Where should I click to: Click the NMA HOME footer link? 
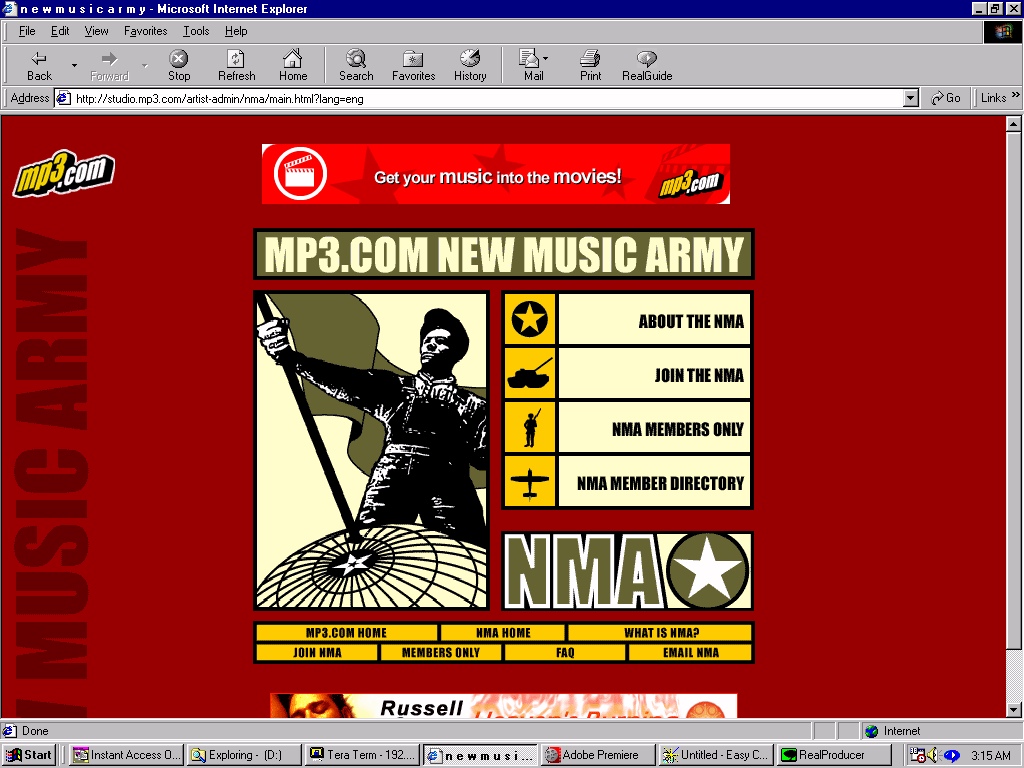click(503, 633)
